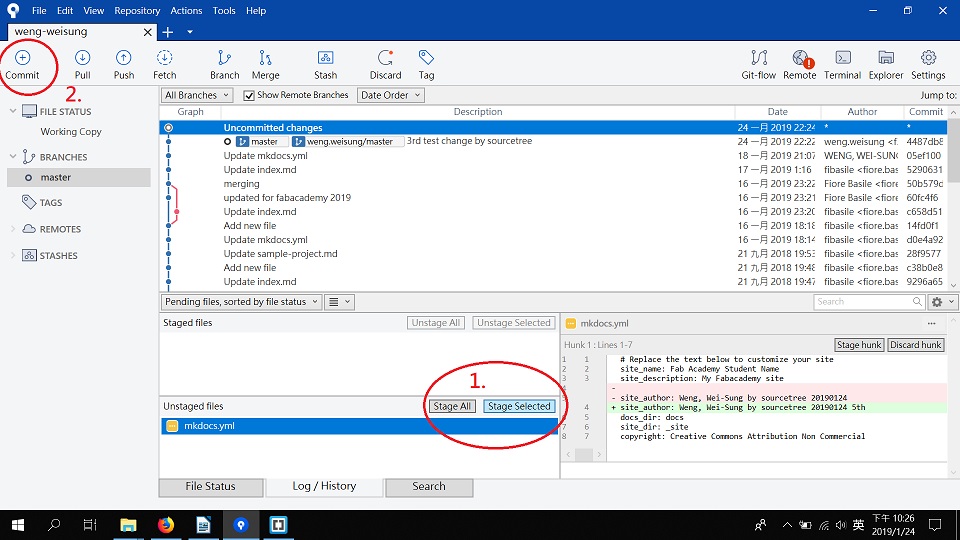Open the File menu
This screenshot has width=960, height=540.
39,10
